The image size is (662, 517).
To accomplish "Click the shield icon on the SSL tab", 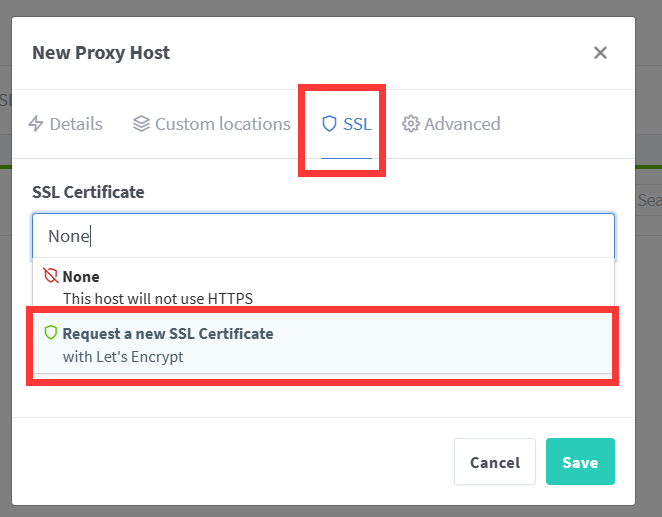I will click(x=329, y=124).
